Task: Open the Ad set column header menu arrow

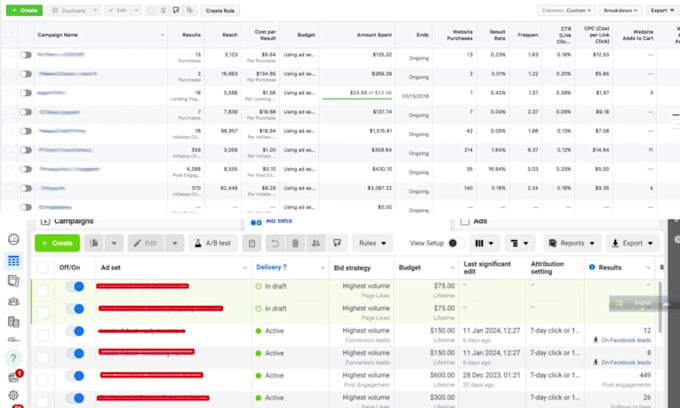Action: tap(245, 268)
